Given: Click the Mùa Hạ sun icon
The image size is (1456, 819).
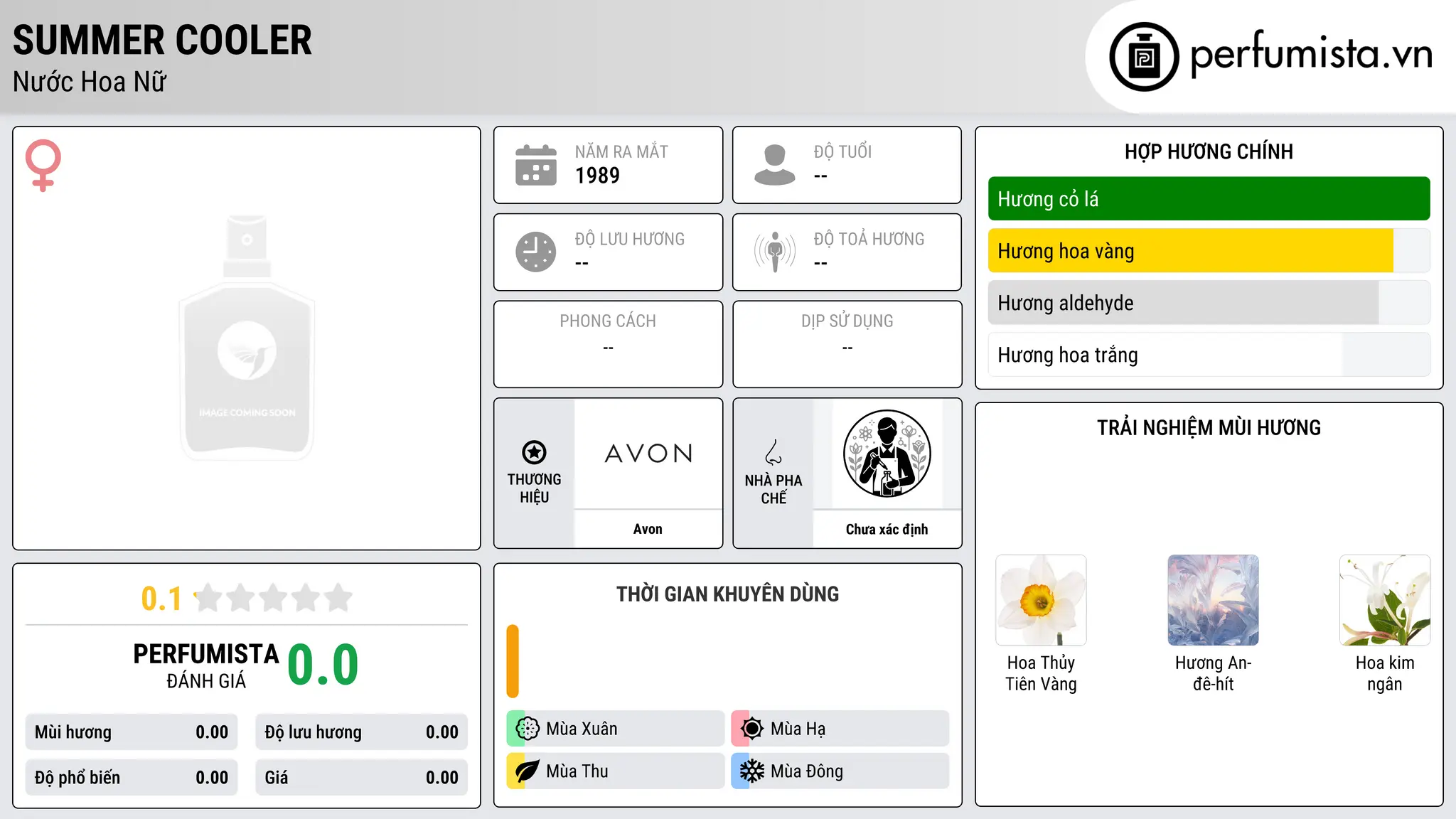Looking at the screenshot, I should [x=752, y=729].
